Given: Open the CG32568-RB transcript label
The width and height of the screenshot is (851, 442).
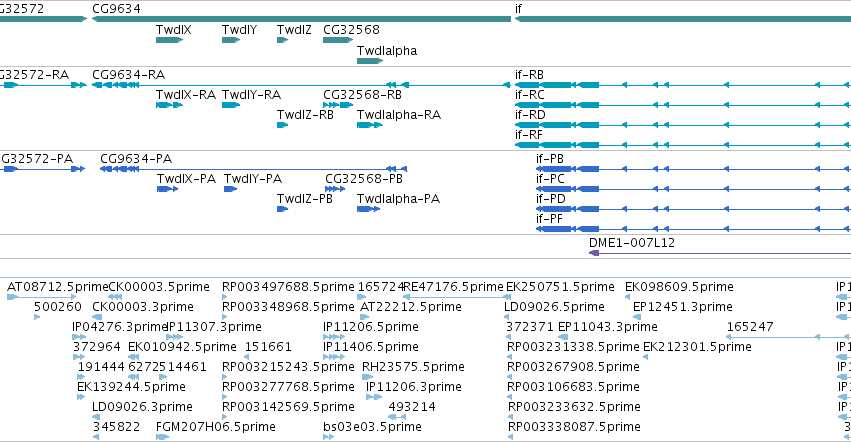Looking at the screenshot, I should (363, 94).
